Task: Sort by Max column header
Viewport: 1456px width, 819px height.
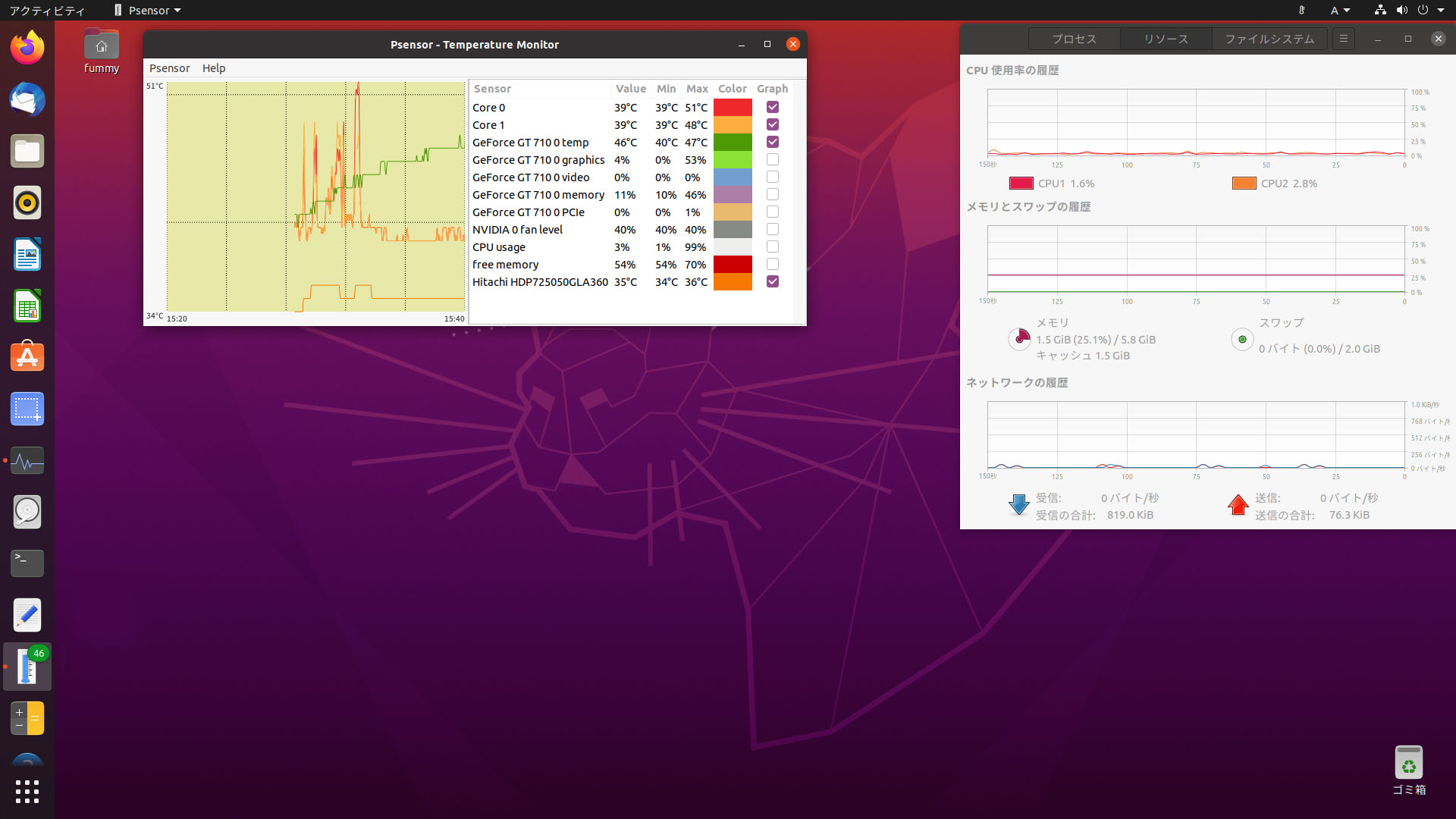Action: 697,89
